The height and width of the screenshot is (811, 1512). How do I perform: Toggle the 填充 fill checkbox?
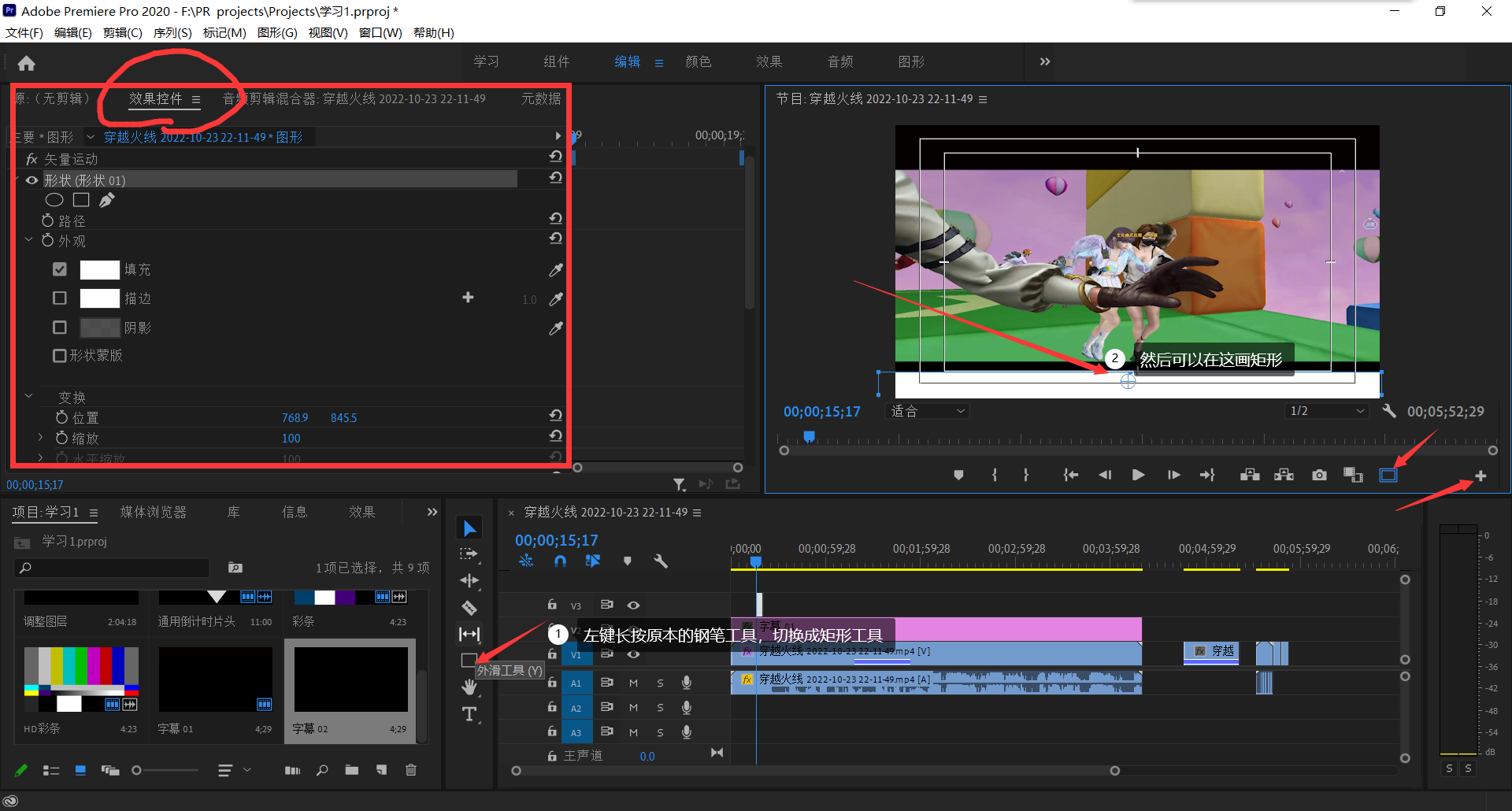tap(60, 269)
